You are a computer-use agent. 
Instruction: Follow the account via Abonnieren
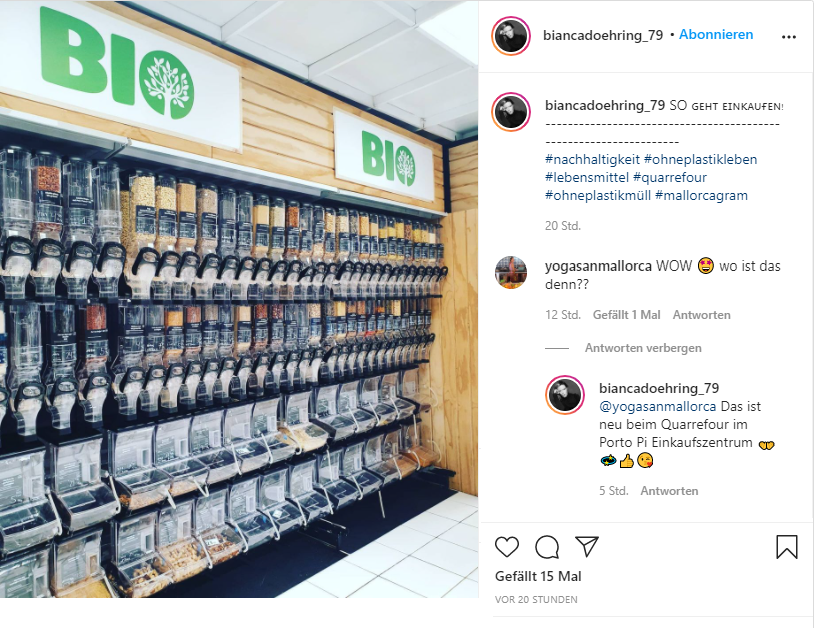point(716,35)
